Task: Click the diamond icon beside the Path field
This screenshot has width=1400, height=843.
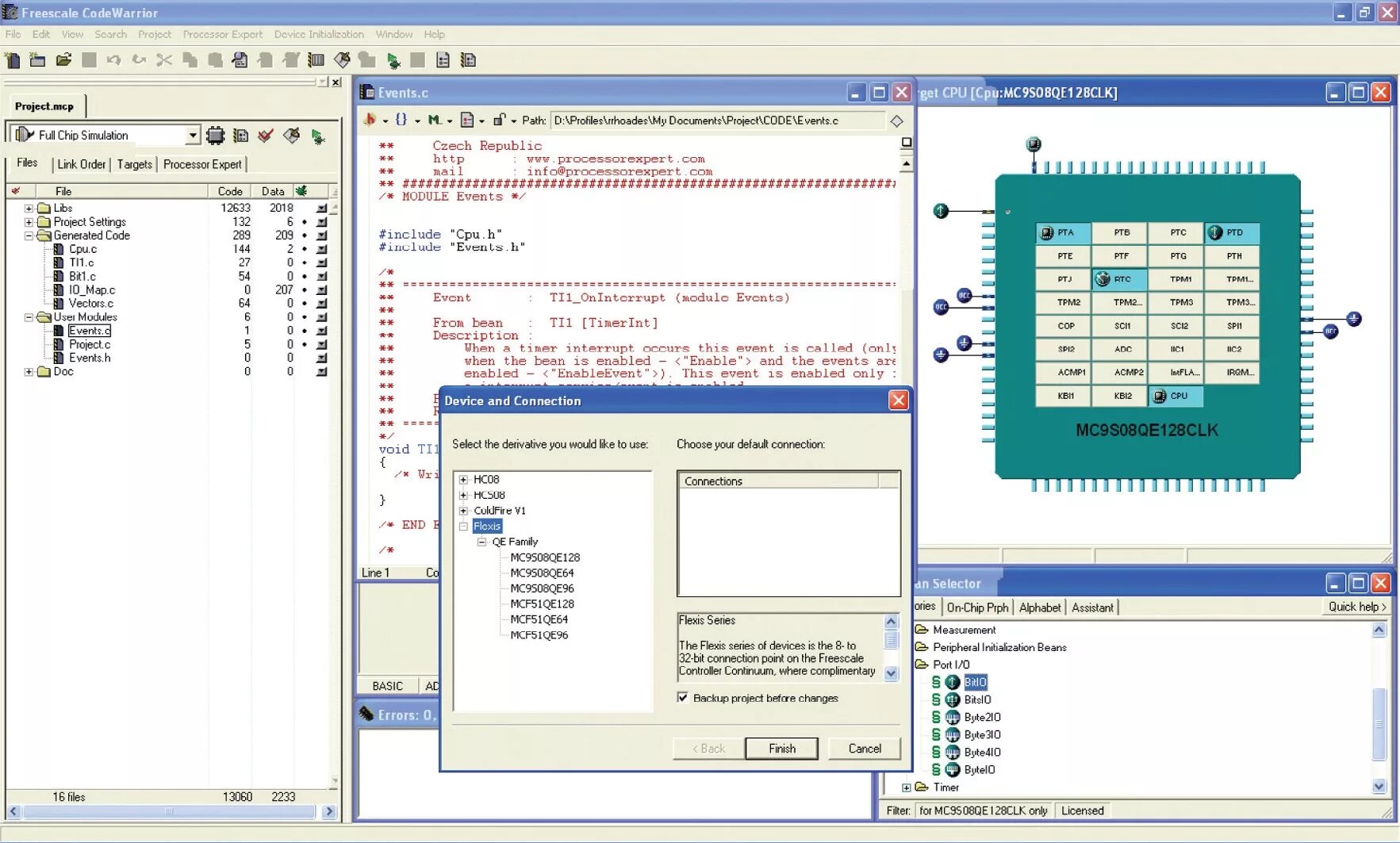Action: pyautogui.click(x=896, y=121)
